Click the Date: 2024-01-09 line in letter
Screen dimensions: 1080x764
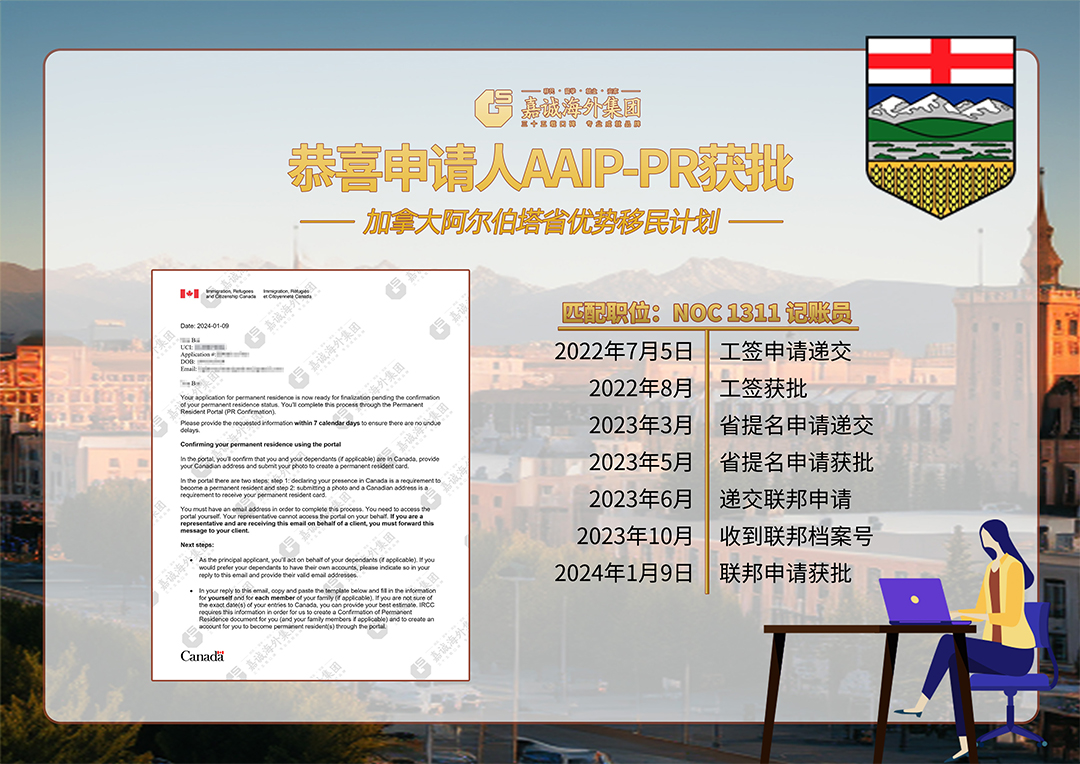tap(205, 326)
